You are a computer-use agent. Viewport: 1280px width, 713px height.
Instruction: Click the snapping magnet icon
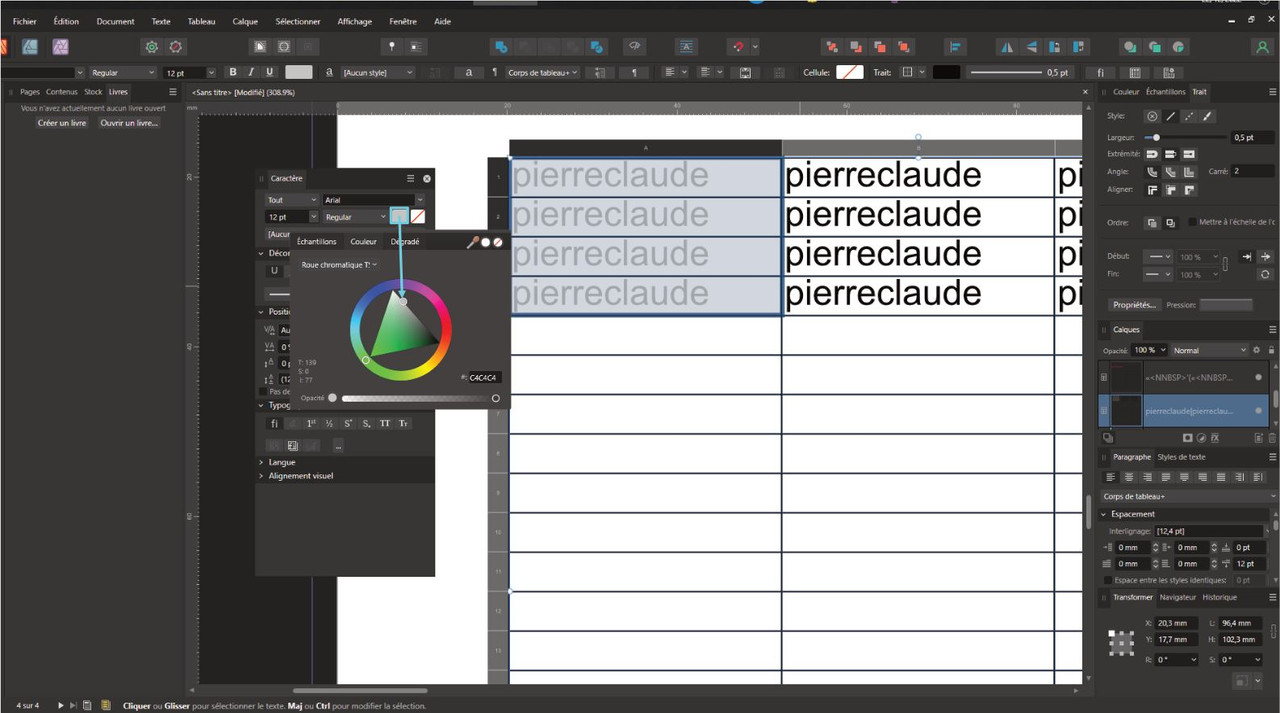click(x=737, y=47)
